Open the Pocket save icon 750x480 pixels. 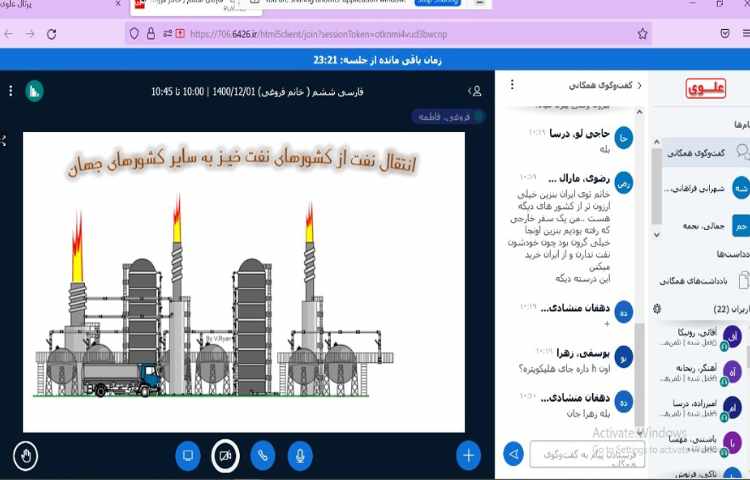click(725, 33)
